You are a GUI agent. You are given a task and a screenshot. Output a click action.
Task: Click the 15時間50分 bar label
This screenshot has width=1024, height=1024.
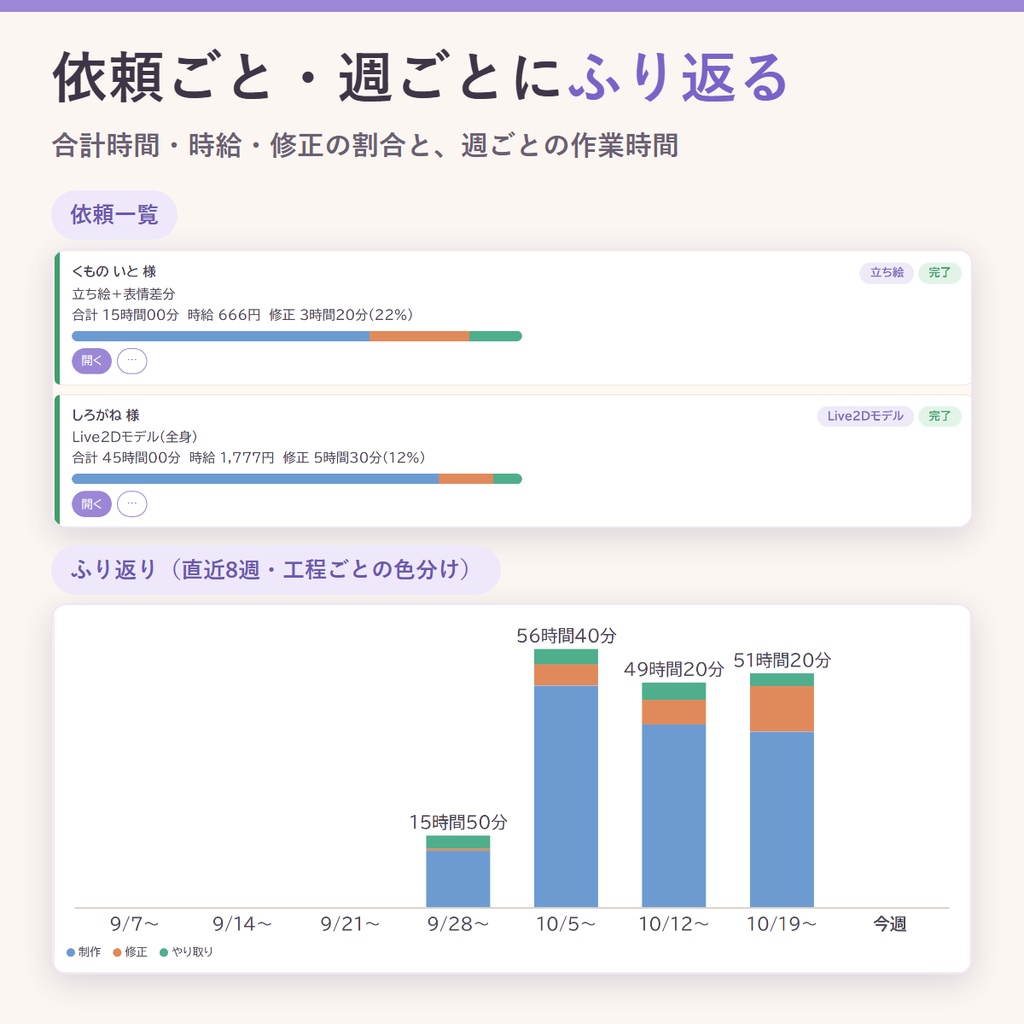(458, 822)
